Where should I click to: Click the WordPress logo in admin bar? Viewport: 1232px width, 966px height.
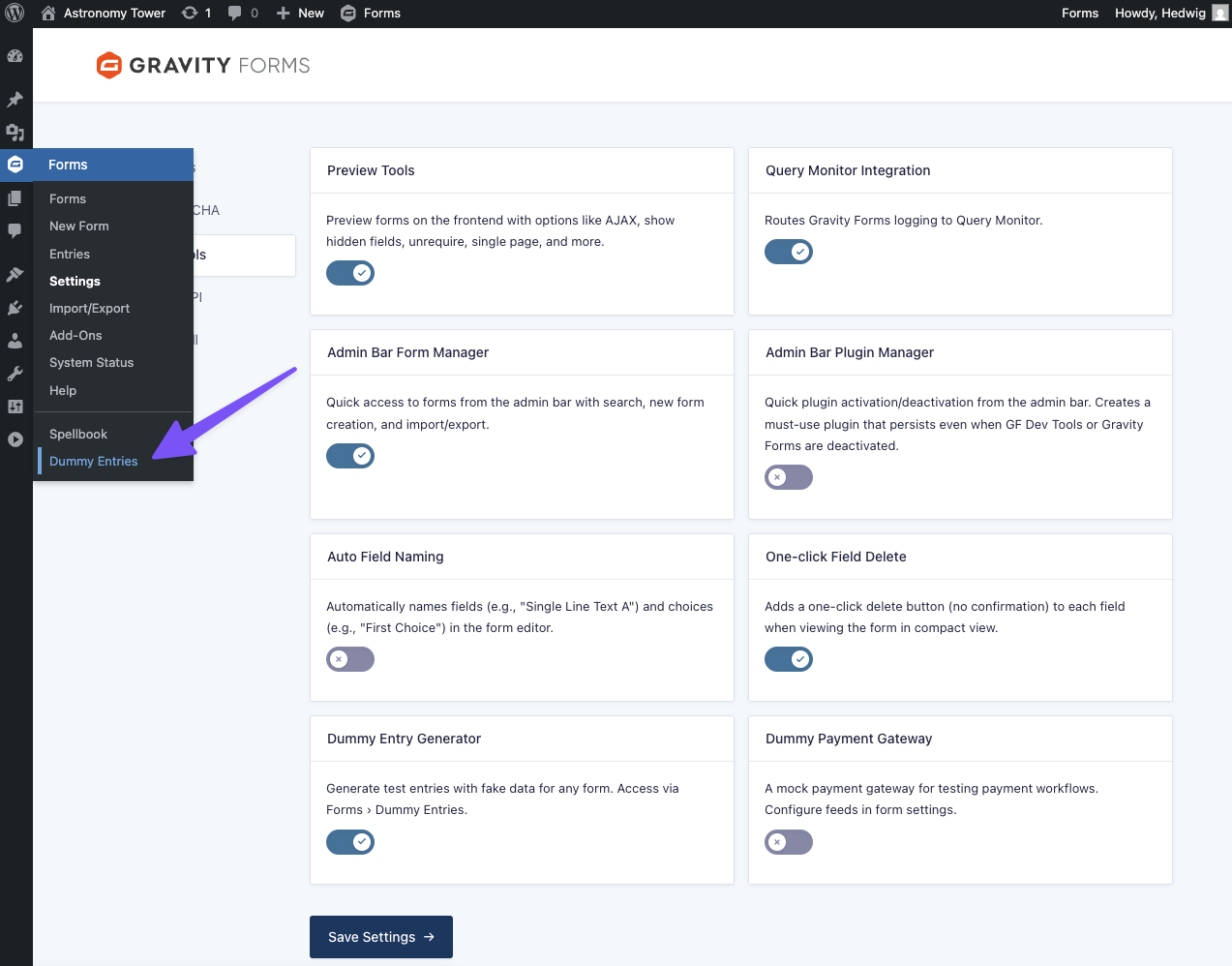tap(15, 14)
